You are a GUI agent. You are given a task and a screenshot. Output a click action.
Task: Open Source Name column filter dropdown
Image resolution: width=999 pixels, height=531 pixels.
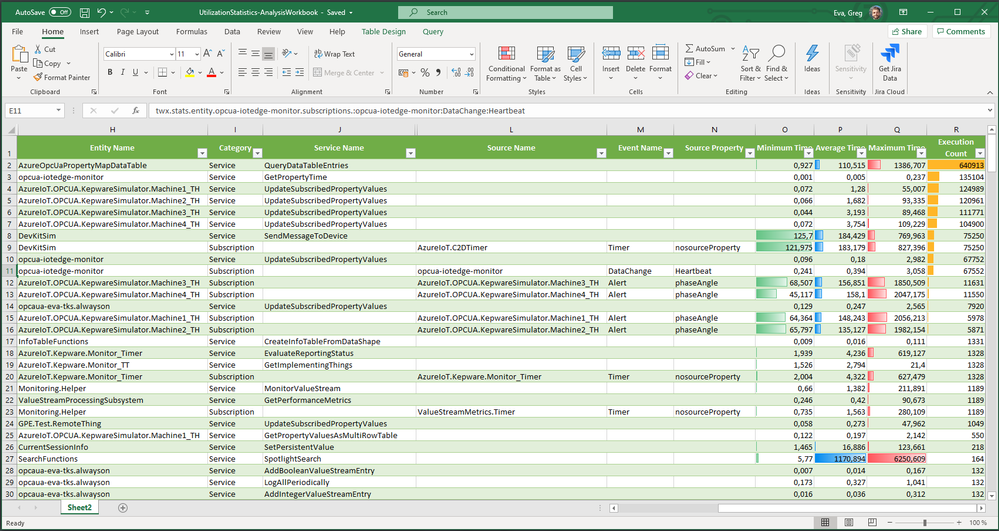[601, 154]
